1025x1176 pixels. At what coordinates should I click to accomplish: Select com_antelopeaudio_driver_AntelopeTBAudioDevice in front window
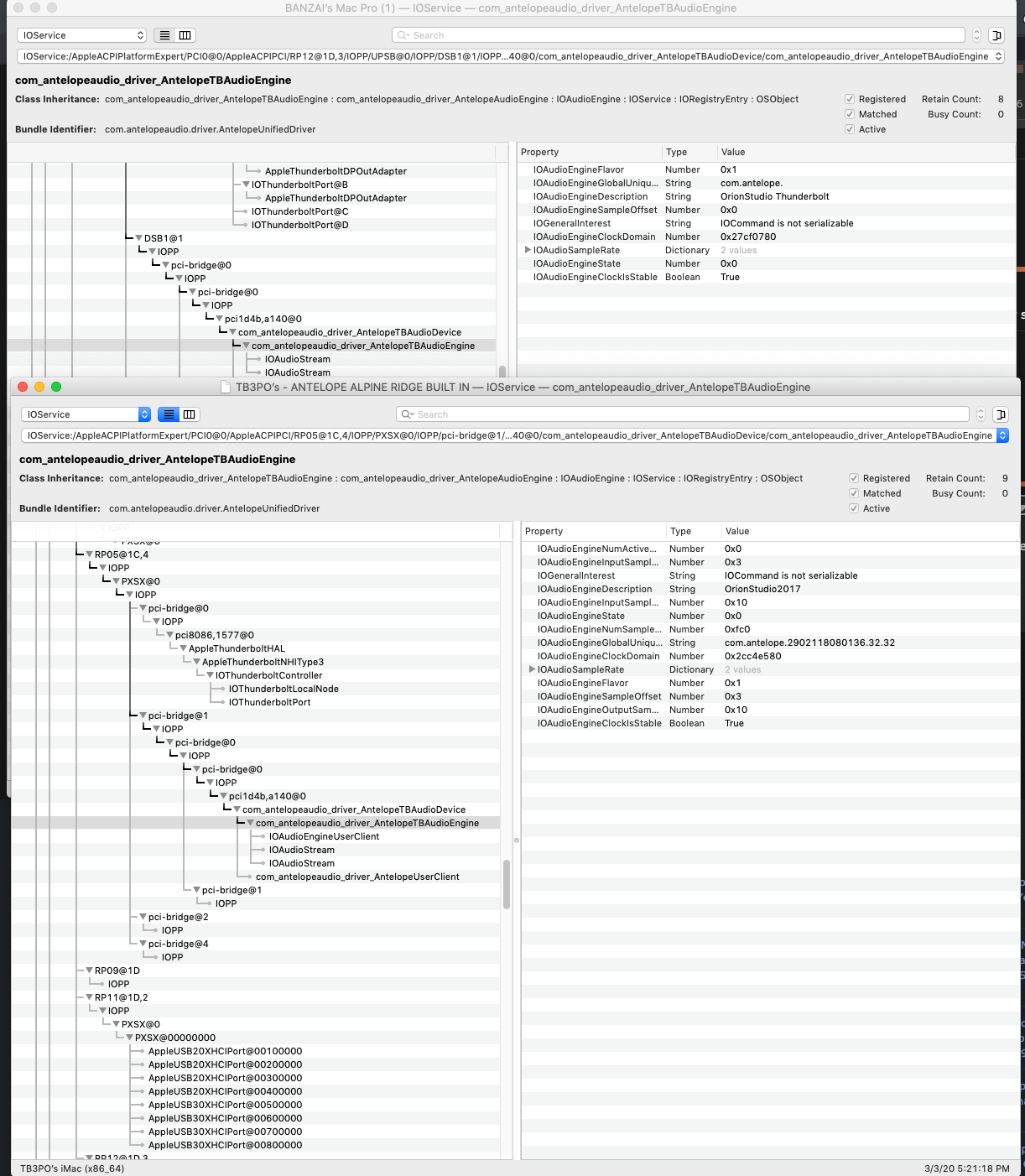(x=354, y=809)
